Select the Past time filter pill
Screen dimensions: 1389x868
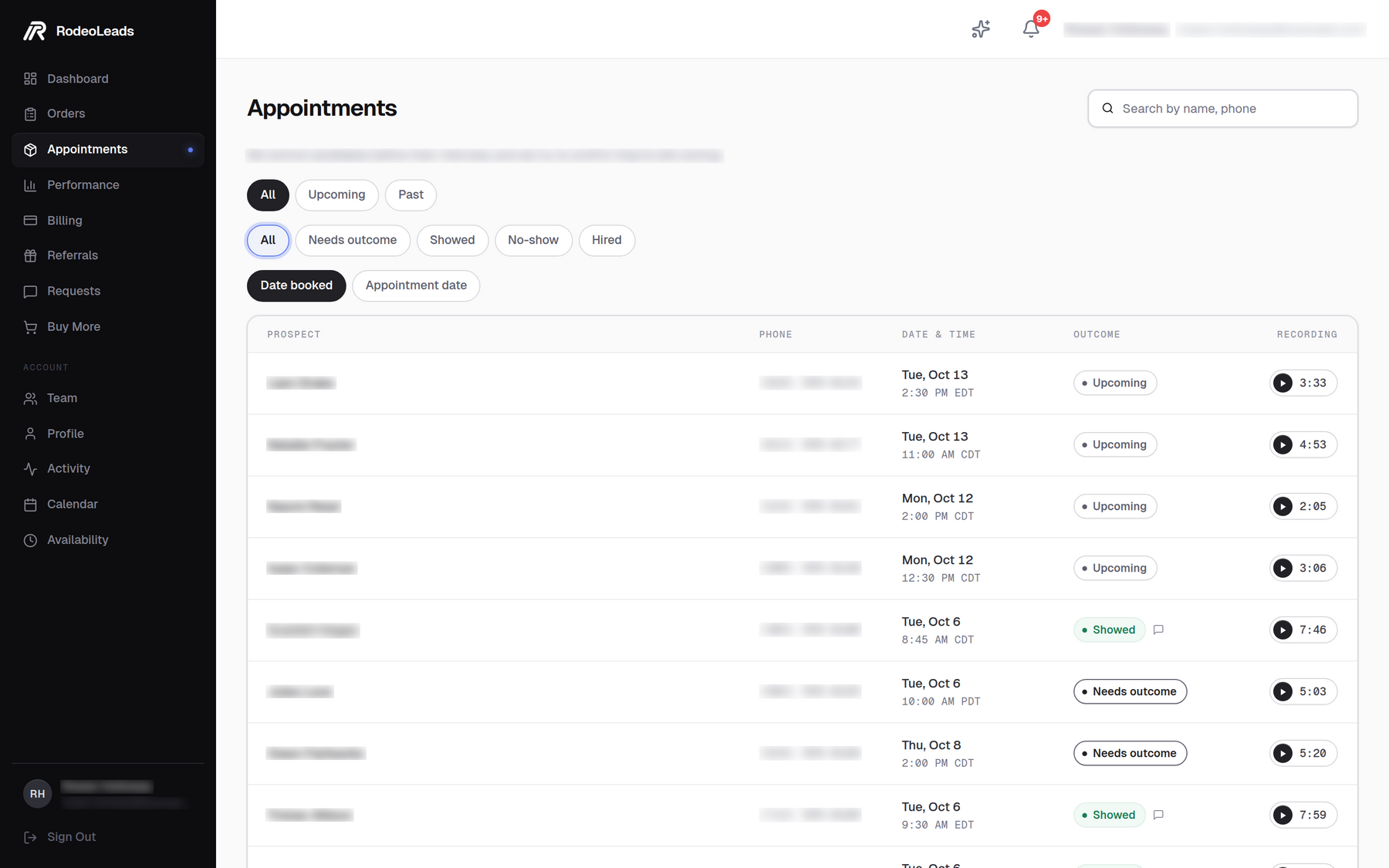click(411, 195)
